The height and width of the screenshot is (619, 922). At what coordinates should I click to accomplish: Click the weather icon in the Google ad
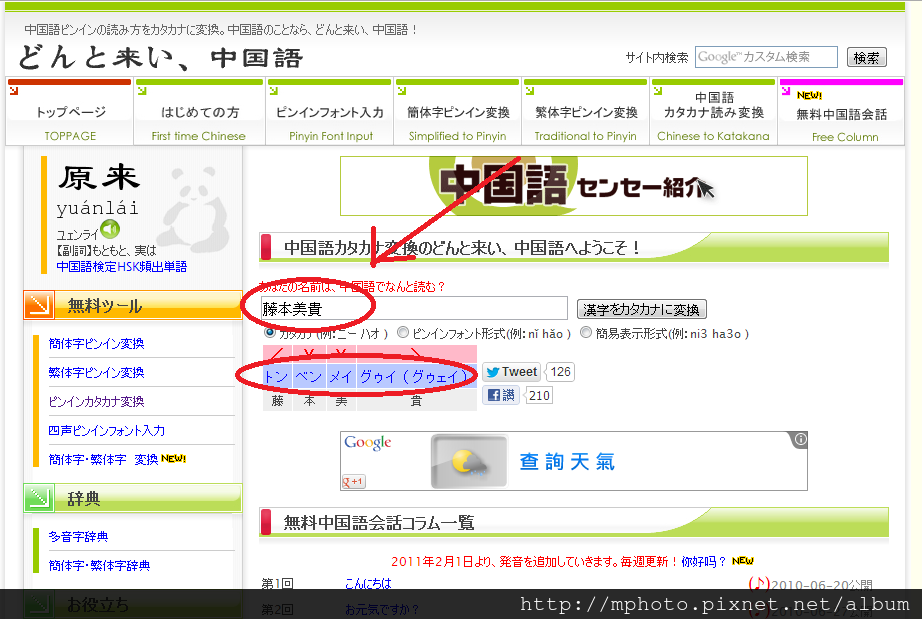469,461
